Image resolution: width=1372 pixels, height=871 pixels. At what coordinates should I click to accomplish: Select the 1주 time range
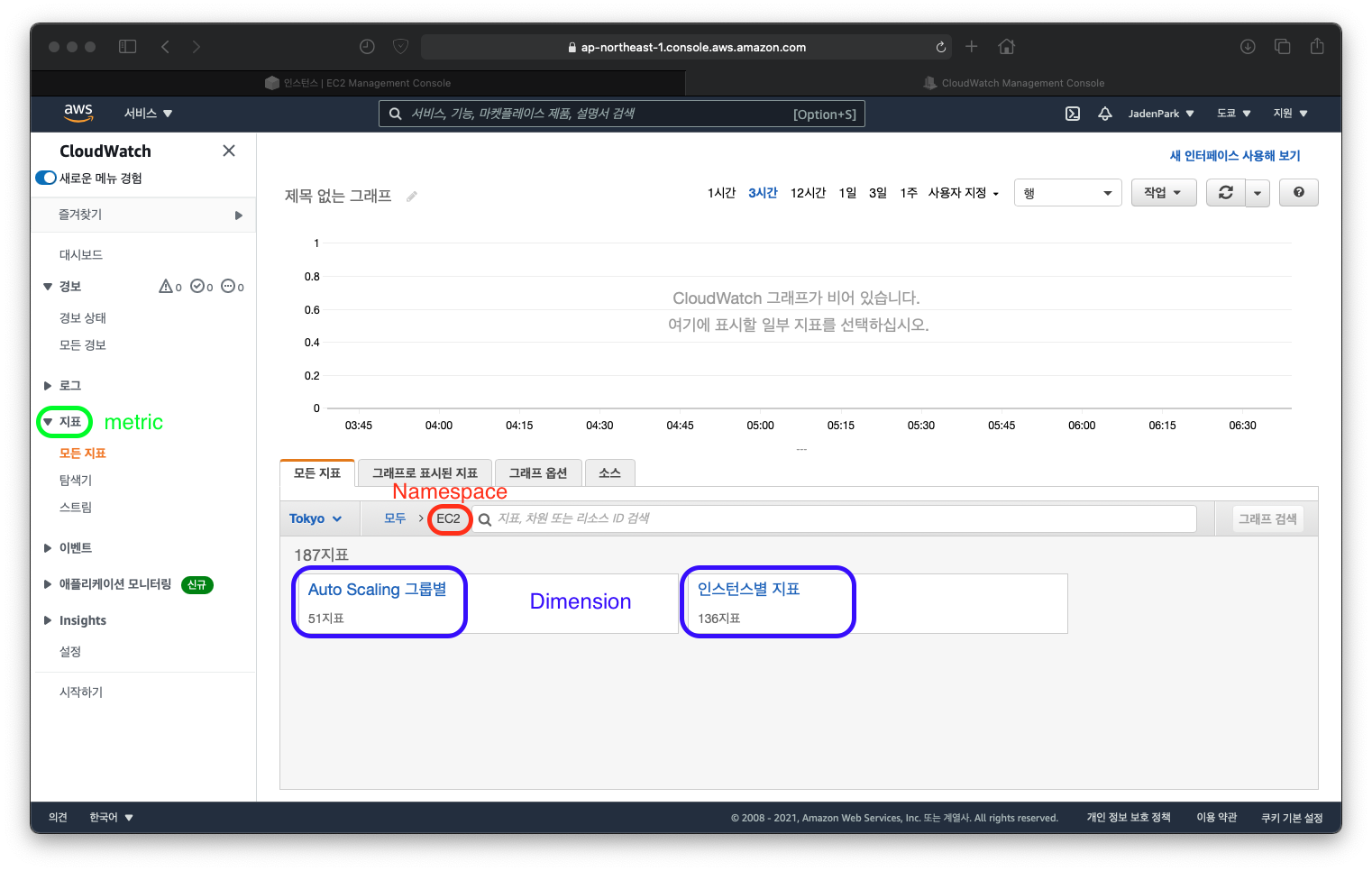909,193
